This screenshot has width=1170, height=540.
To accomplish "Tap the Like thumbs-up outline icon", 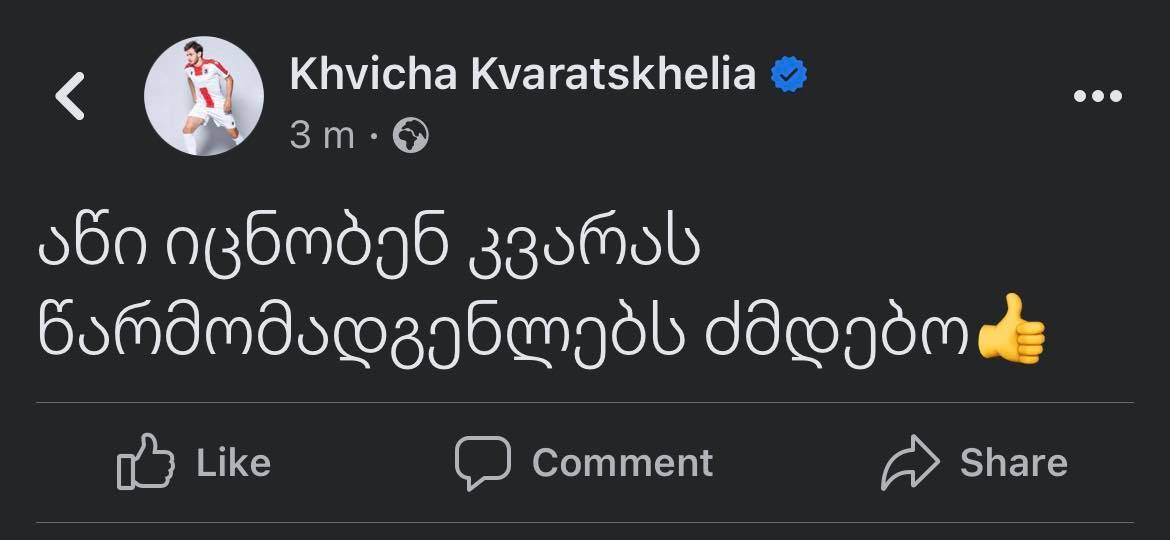I will [x=146, y=462].
